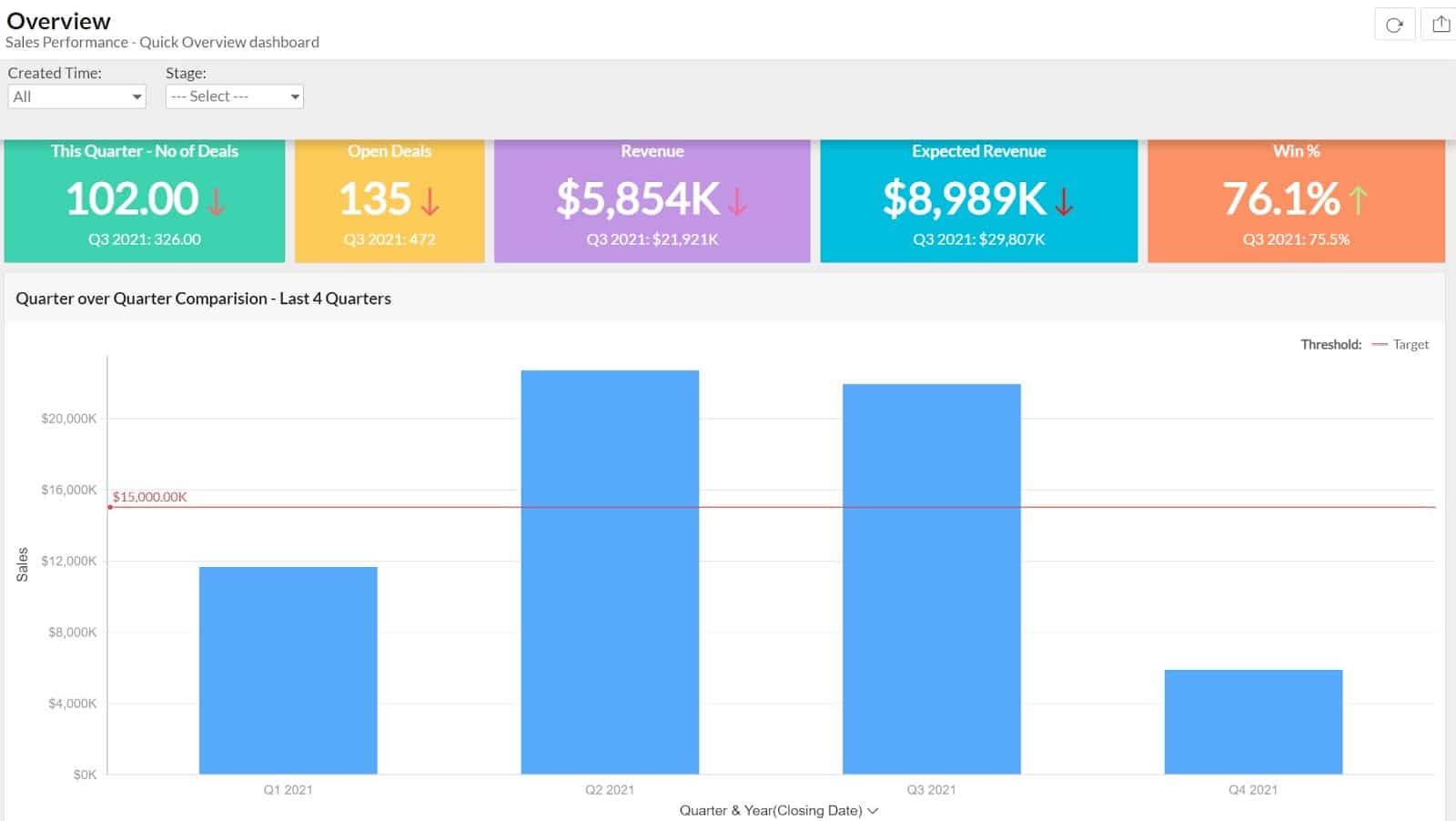Expand the Quarter & Year(Closing Date) dropdown
Screen dimensions: 1456x821
(x=872, y=810)
